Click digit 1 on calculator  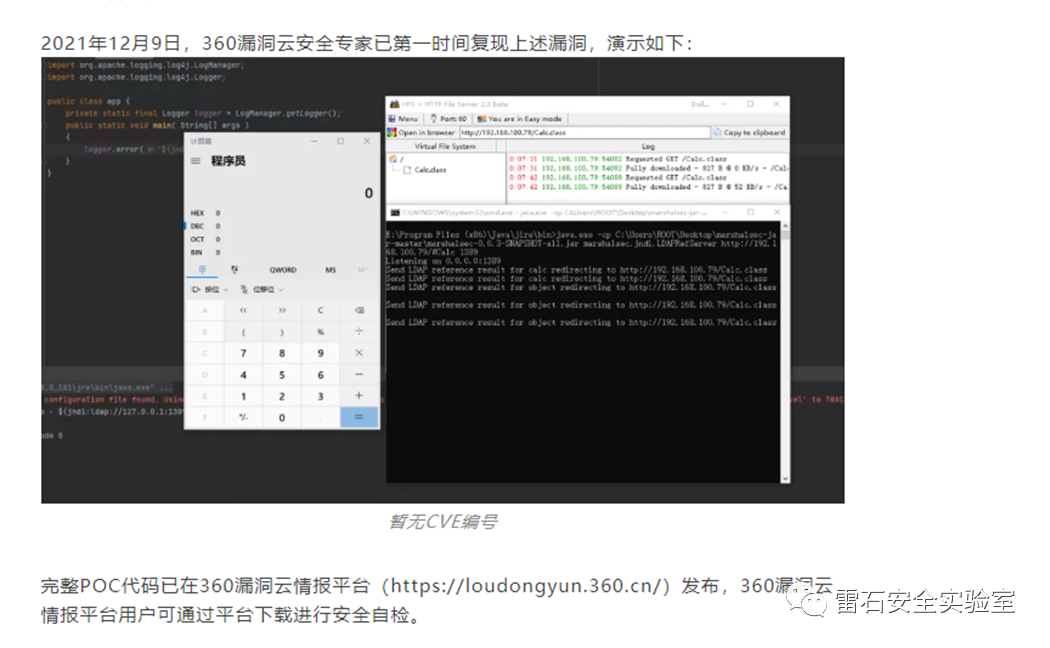tap(243, 396)
